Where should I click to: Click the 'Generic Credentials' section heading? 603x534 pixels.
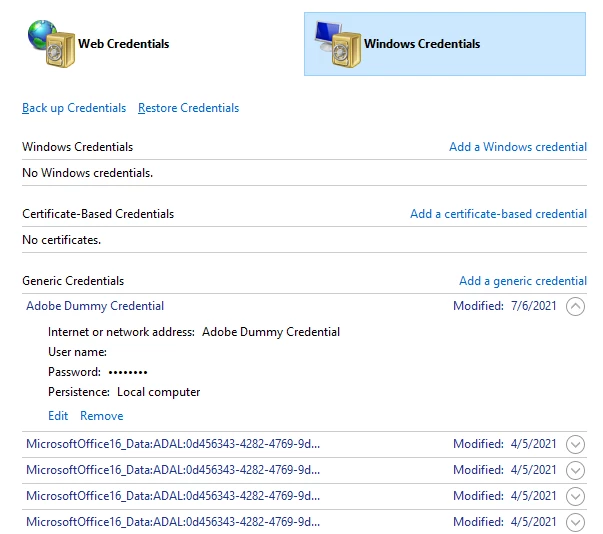(73, 281)
